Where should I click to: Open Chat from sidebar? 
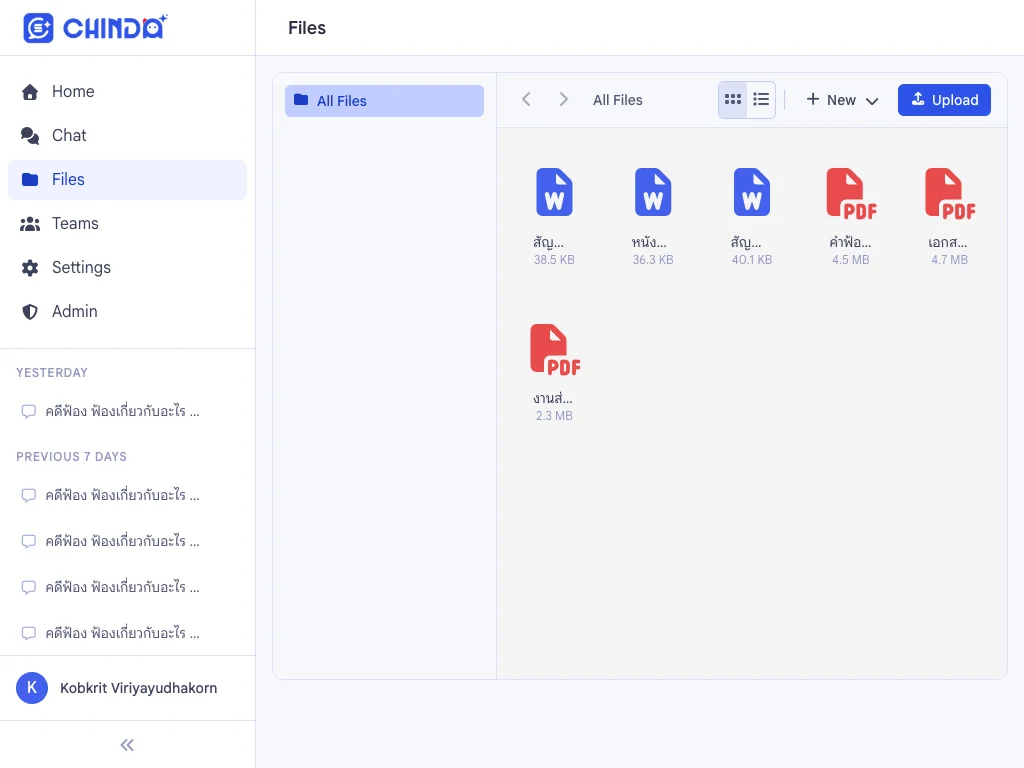(x=127, y=135)
